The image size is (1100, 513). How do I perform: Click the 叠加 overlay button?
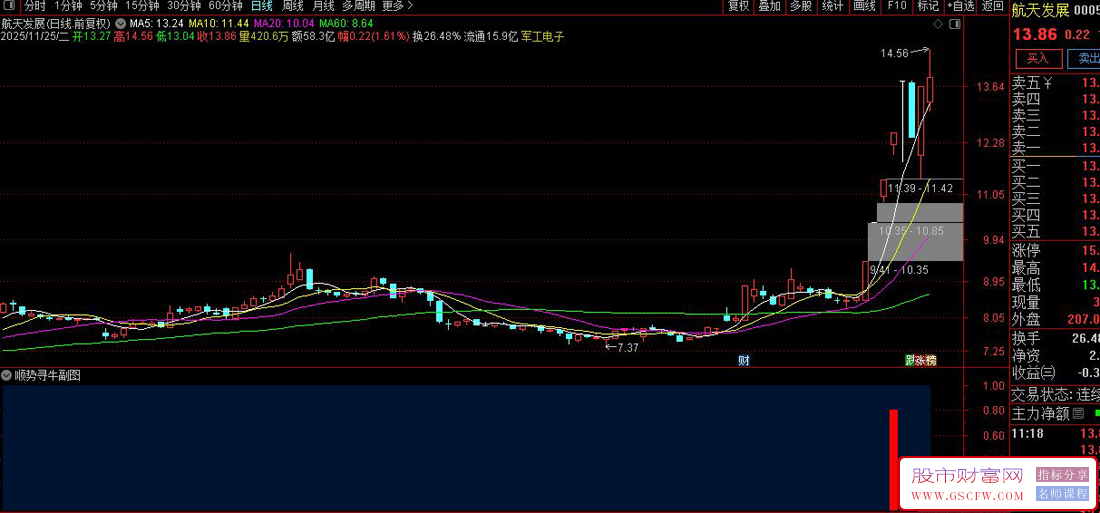(x=770, y=6)
